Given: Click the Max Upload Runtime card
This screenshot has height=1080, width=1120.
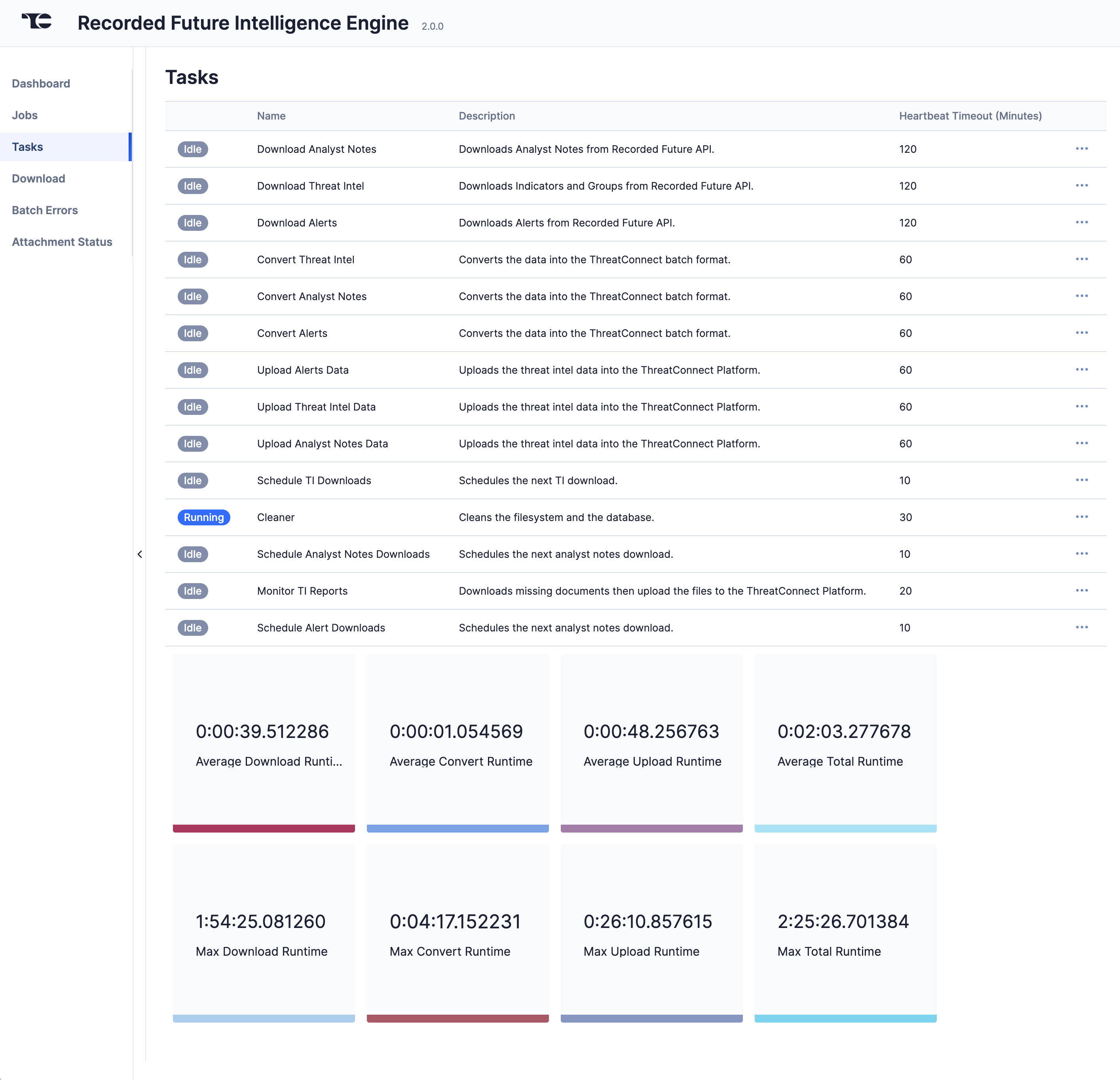Looking at the screenshot, I should [x=651, y=933].
